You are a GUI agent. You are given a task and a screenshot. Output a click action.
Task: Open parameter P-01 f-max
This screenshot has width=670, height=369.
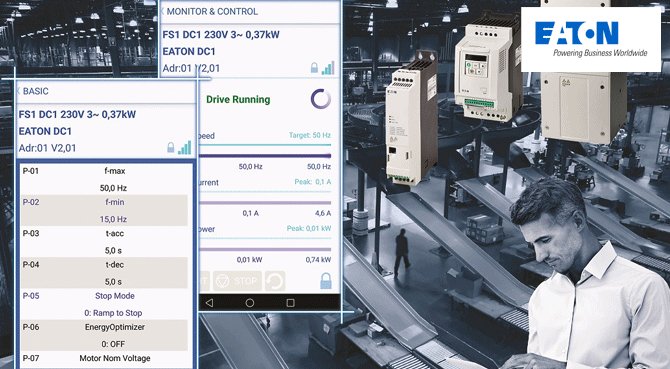click(x=104, y=179)
